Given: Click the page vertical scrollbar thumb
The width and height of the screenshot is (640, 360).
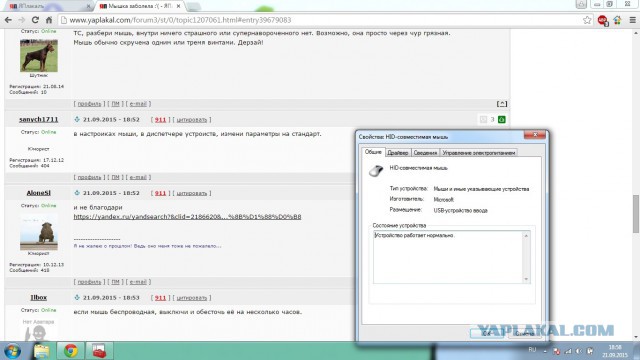Looking at the screenshot, I should (x=636, y=214).
